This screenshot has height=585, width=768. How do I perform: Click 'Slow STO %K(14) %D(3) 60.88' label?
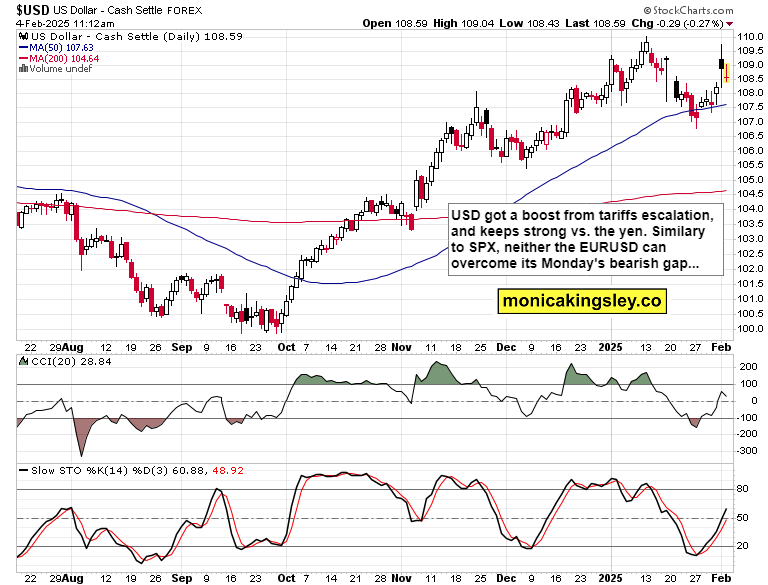117,470
